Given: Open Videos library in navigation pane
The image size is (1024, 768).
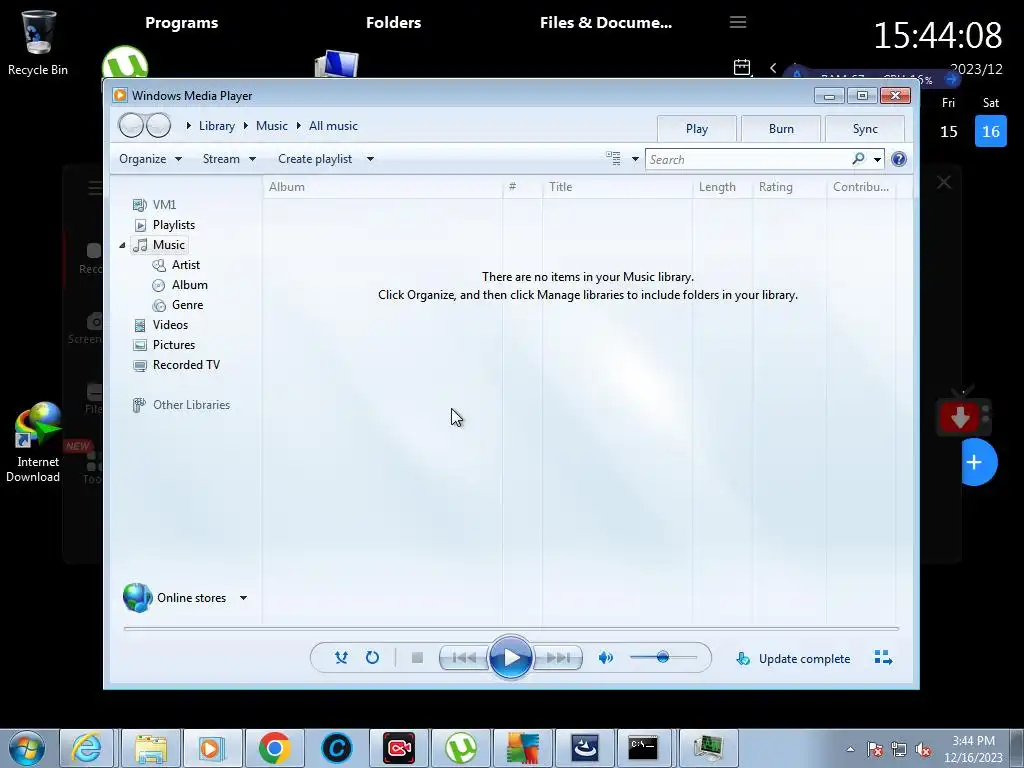Looking at the screenshot, I should click(x=170, y=325).
